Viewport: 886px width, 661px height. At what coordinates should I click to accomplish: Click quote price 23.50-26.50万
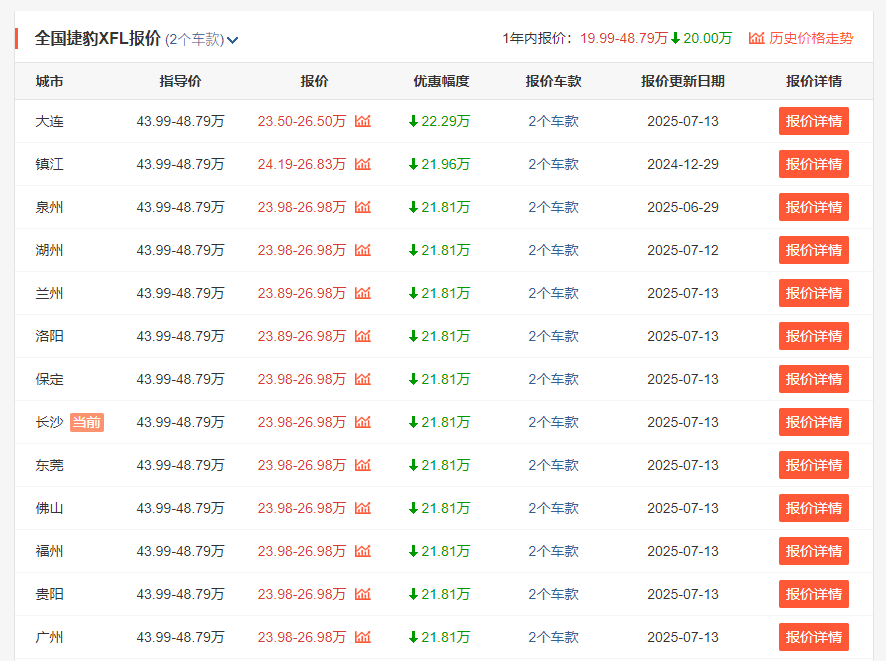click(301, 121)
